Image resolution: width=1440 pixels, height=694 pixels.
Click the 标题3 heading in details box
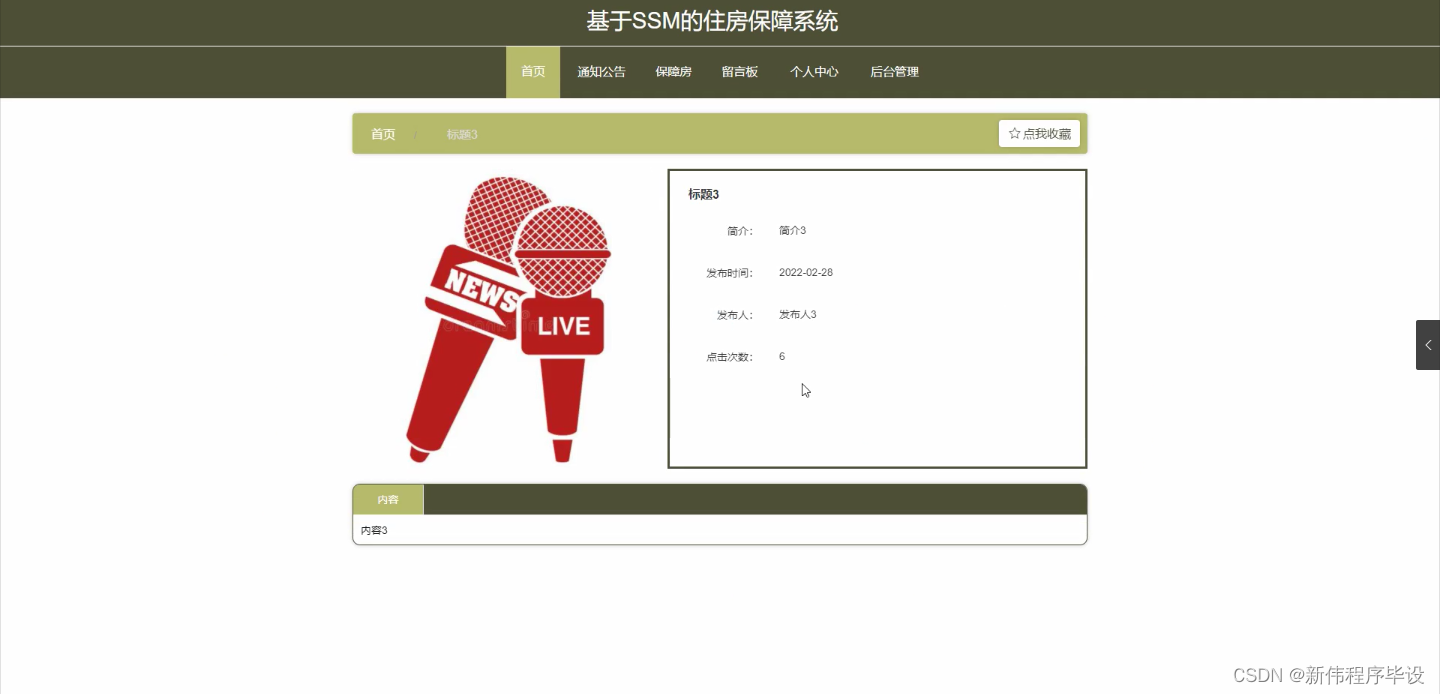point(703,194)
